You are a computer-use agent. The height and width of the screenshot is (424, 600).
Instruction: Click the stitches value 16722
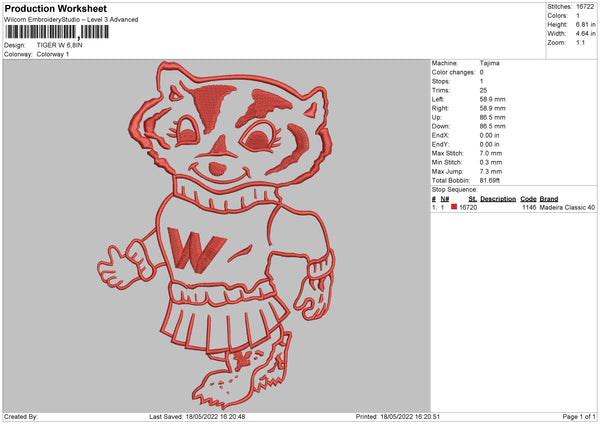[x=585, y=7]
